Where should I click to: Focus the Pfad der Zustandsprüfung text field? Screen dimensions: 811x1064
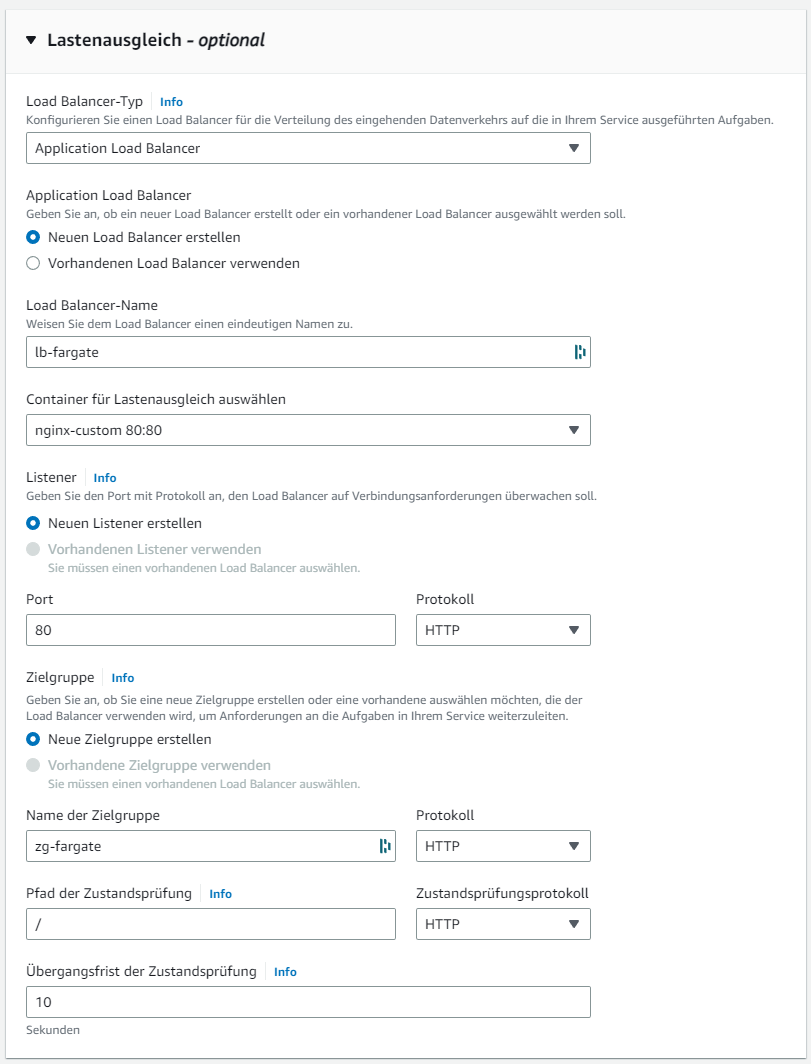coord(211,924)
